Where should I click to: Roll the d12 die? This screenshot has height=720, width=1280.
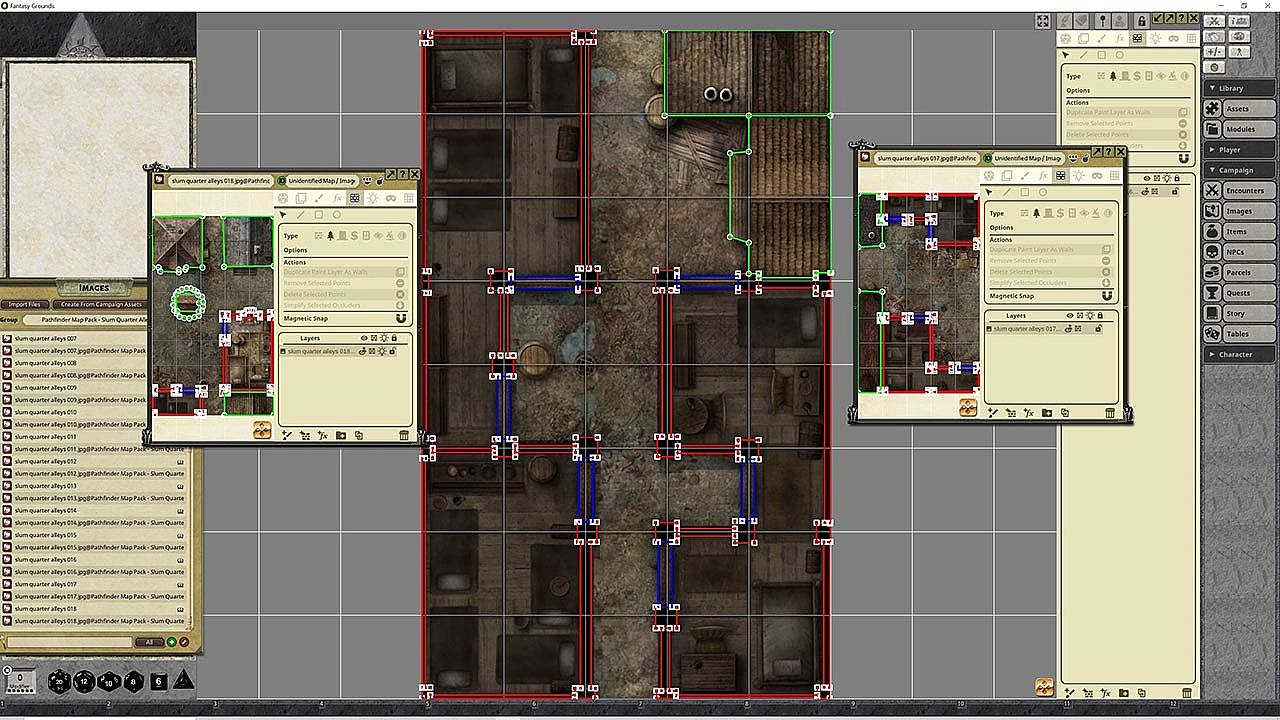click(x=84, y=682)
